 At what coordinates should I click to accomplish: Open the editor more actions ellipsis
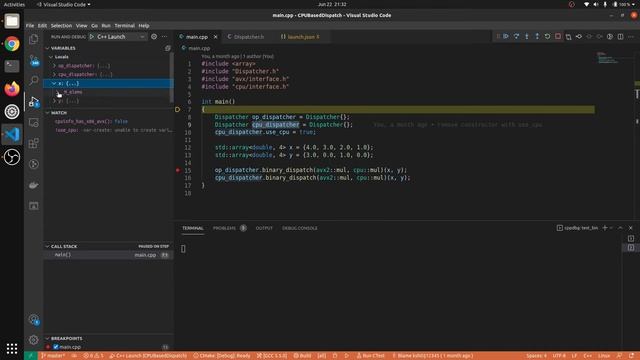[x=631, y=37]
